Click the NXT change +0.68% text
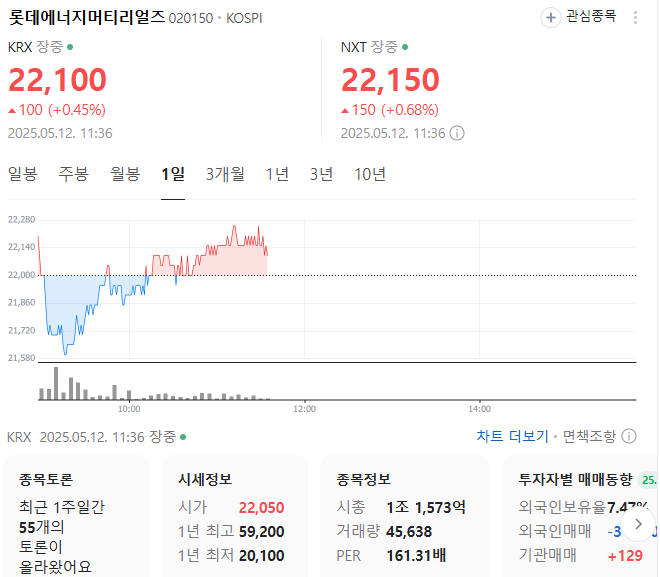This screenshot has width=660, height=577. click(x=410, y=110)
